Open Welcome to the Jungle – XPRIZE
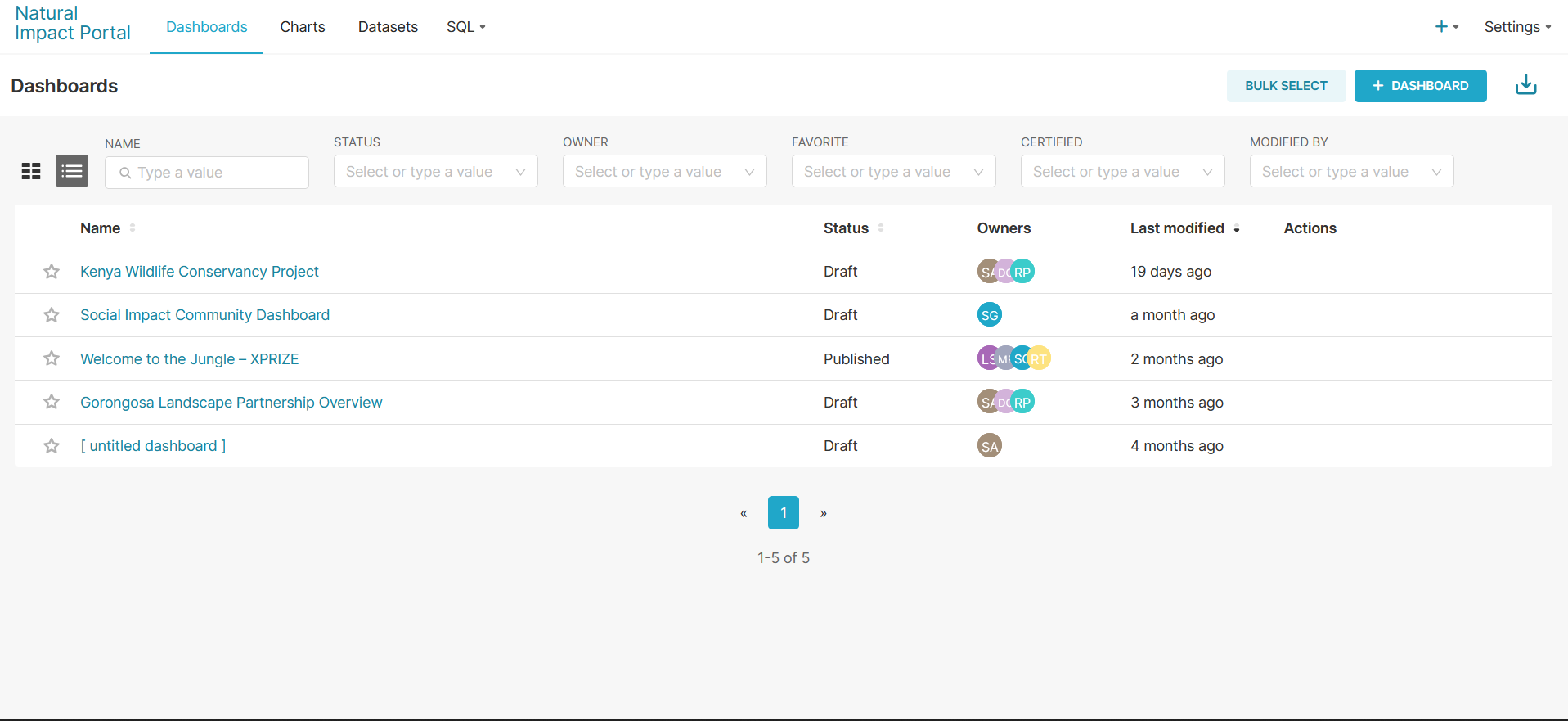Image resolution: width=1568 pixels, height=721 pixels. pos(190,359)
